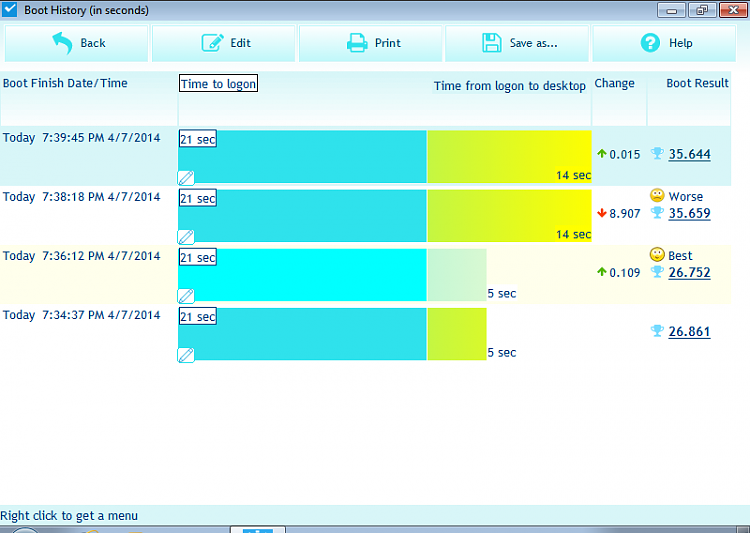Click the edit pencil icon in 7:36:12 PM row

click(186, 296)
